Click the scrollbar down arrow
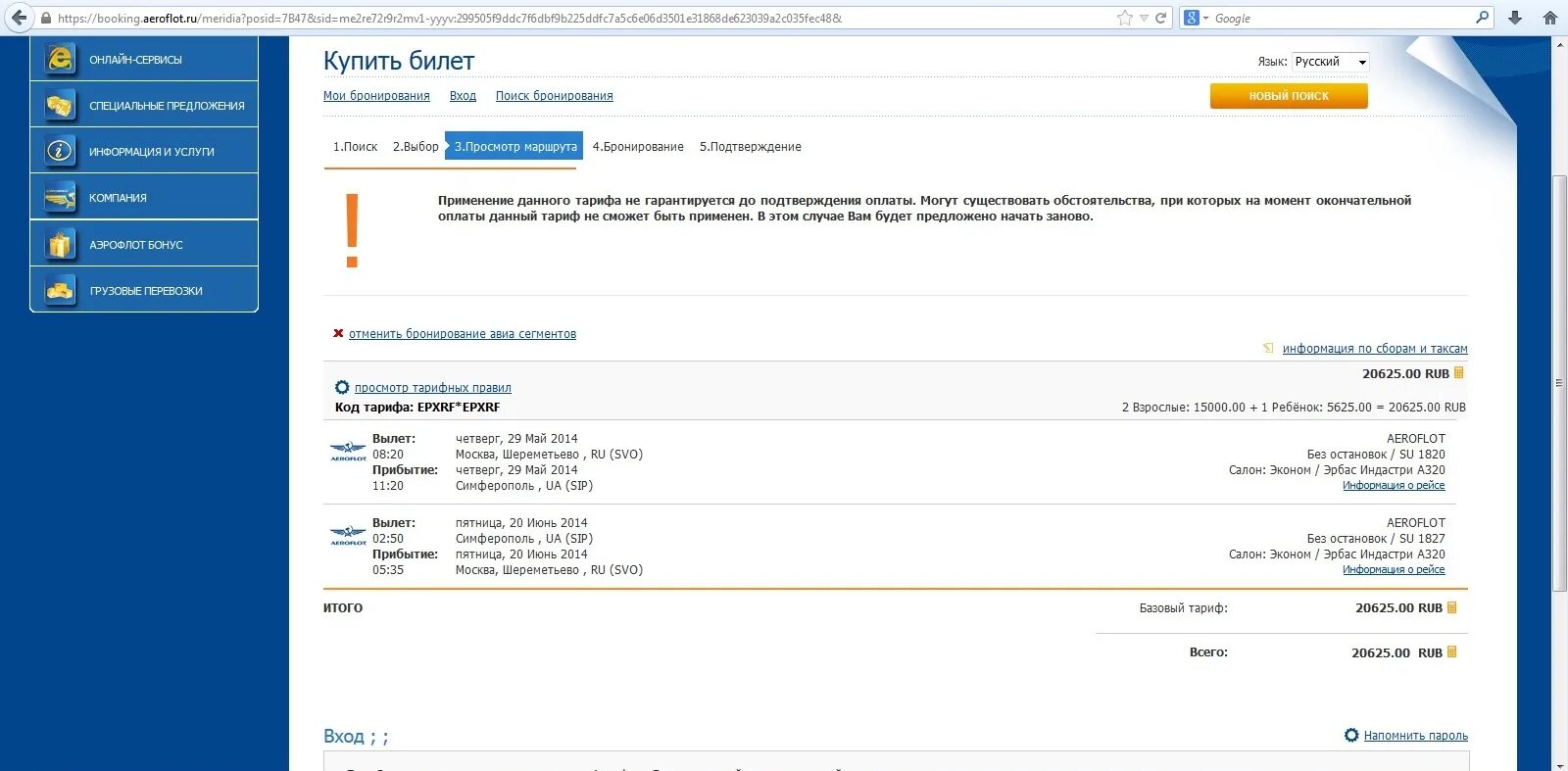The height and width of the screenshot is (771, 1568). 1559,764
